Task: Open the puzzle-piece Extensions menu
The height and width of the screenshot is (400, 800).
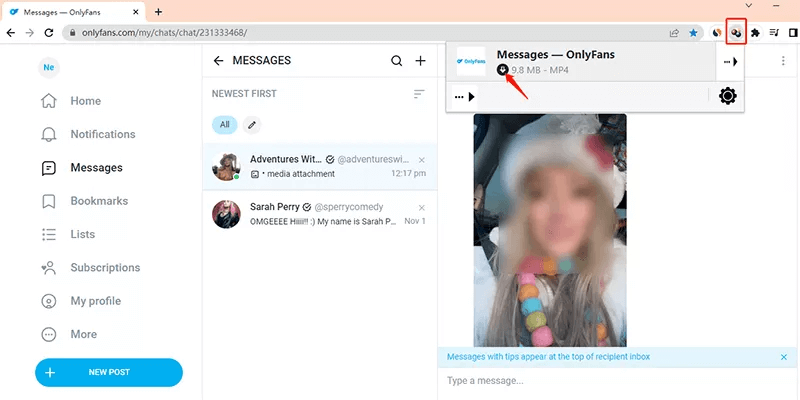Action: 755,33
